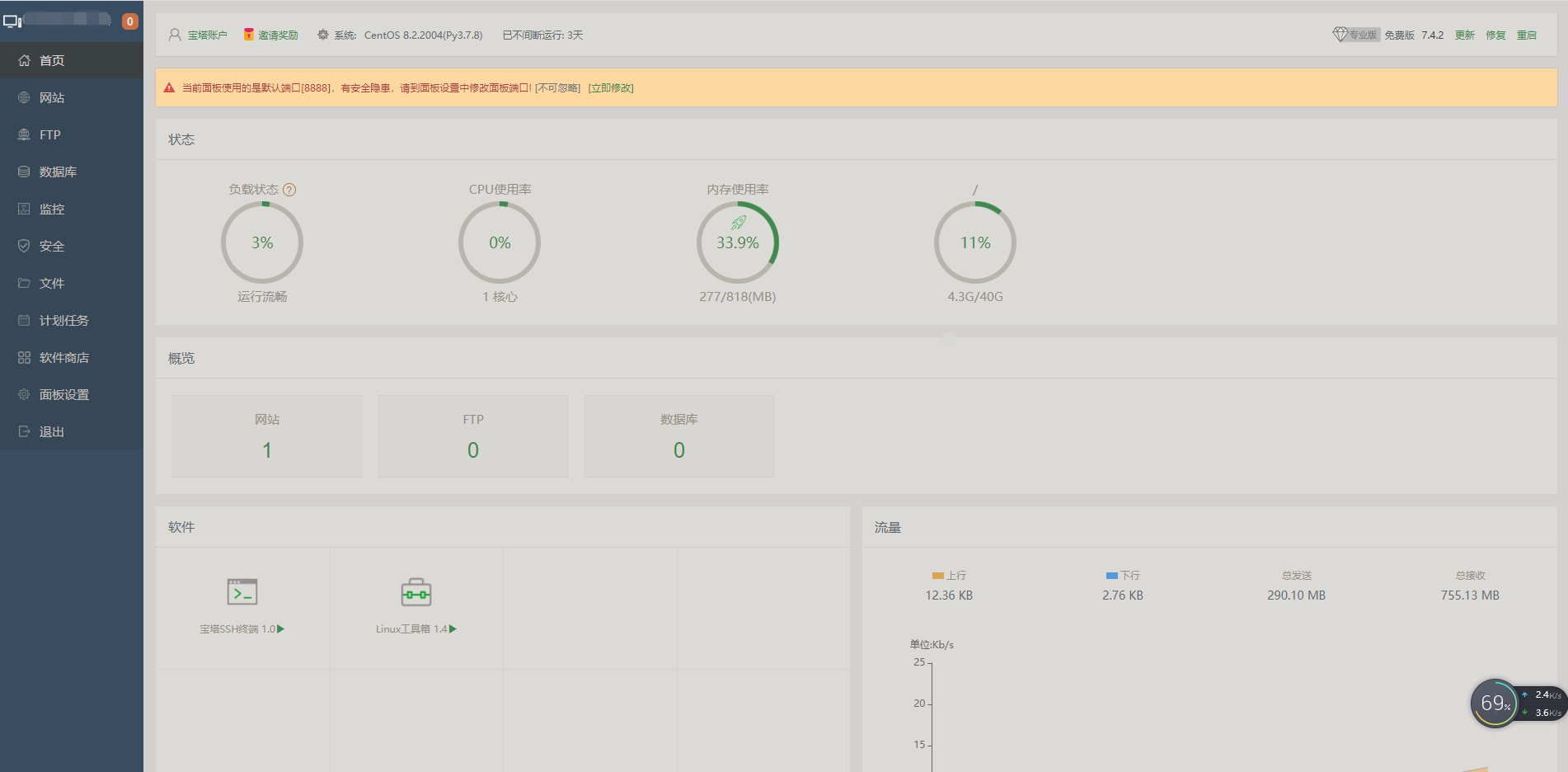Open the Linux工具箱 1.4 label
Screen dimensions: 1568x772
pyautogui.click(x=411, y=629)
